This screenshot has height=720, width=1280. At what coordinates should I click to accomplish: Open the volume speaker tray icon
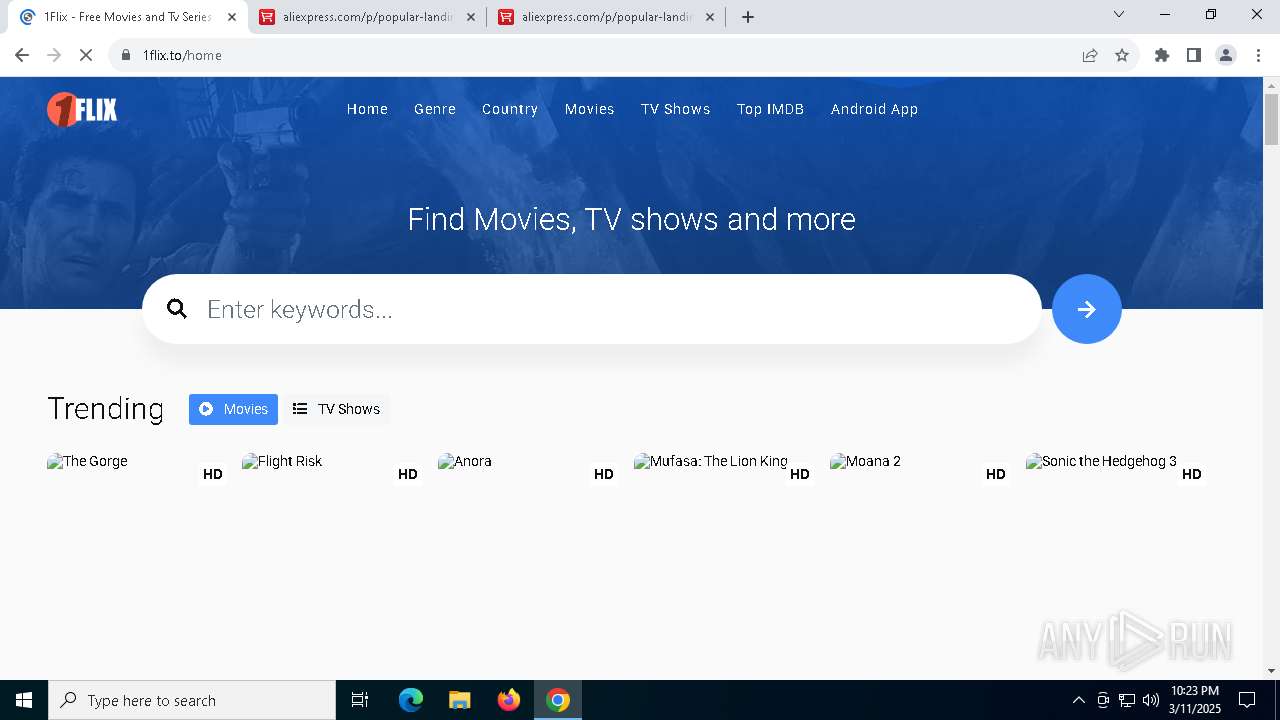pyautogui.click(x=1151, y=700)
